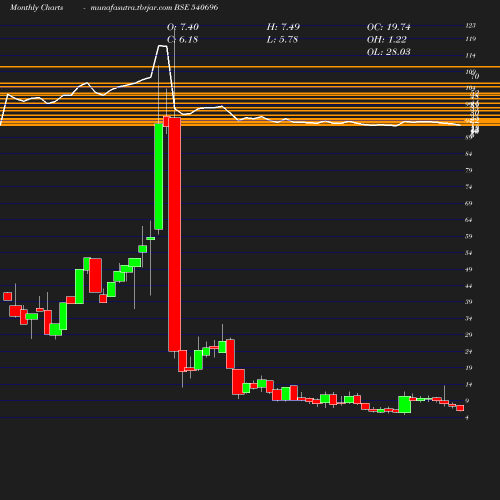Click the final red candlestick at chart end
The image size is (500, 500).
pos(460,408)
